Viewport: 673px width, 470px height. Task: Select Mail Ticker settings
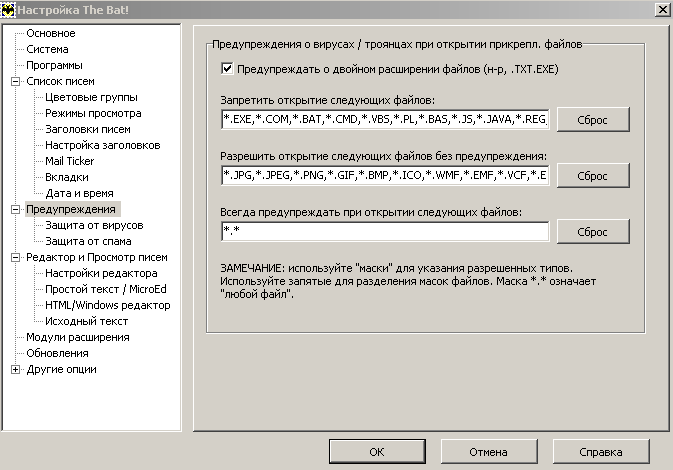tap(70, 161)
